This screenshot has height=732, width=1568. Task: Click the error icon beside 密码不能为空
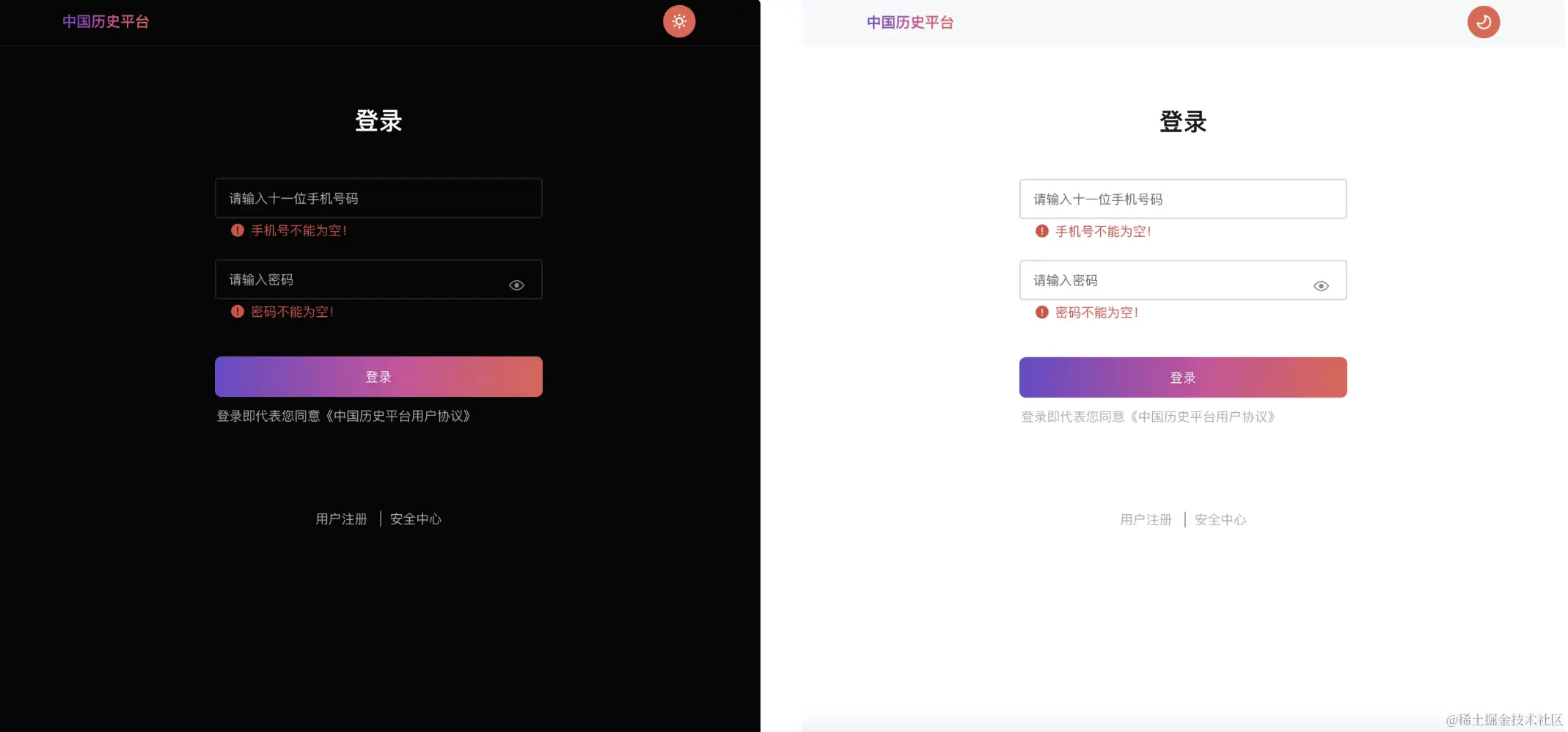tap(236, 312)
